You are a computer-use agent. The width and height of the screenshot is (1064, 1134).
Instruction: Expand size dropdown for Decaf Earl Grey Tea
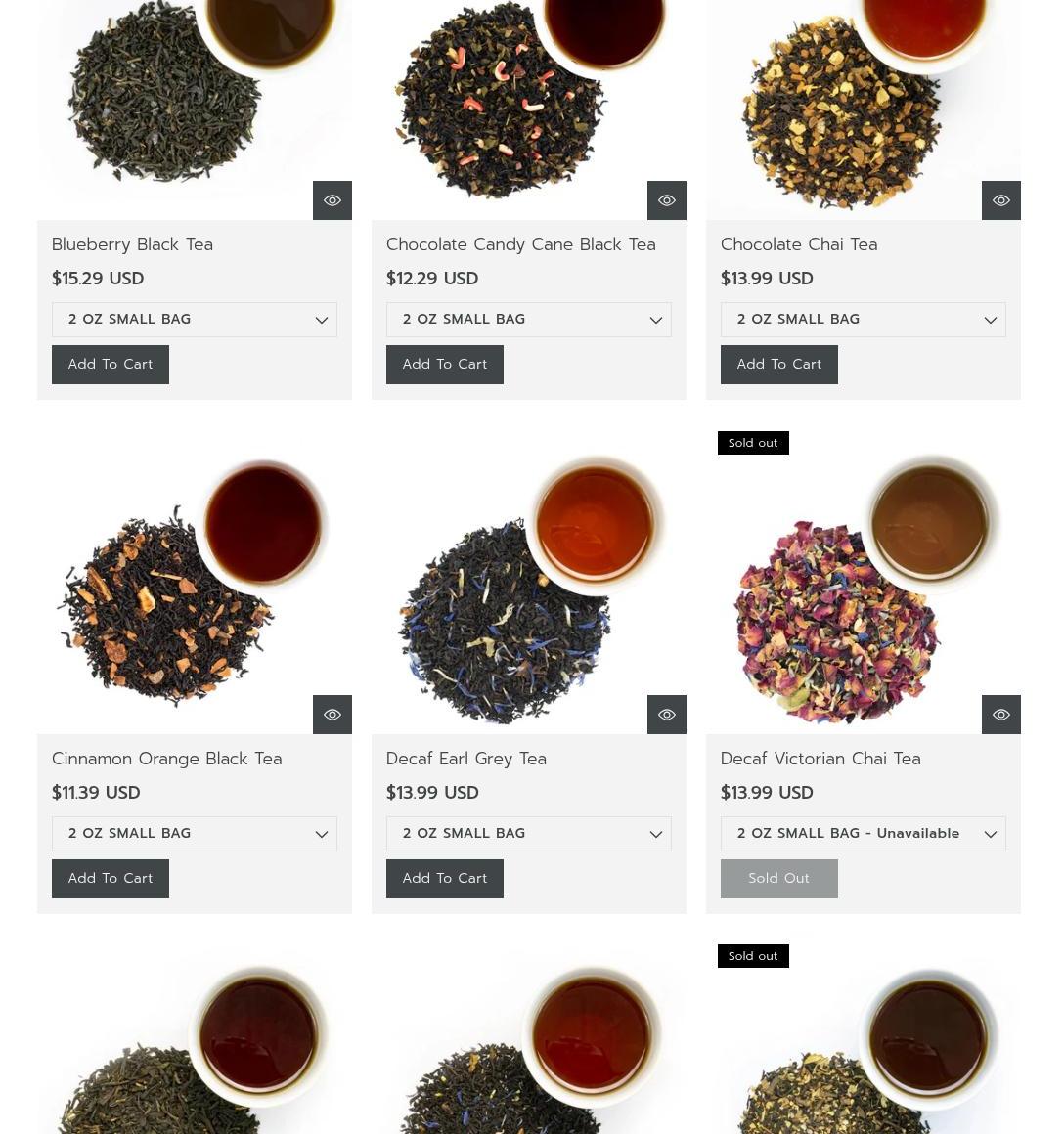pos(529,834)
